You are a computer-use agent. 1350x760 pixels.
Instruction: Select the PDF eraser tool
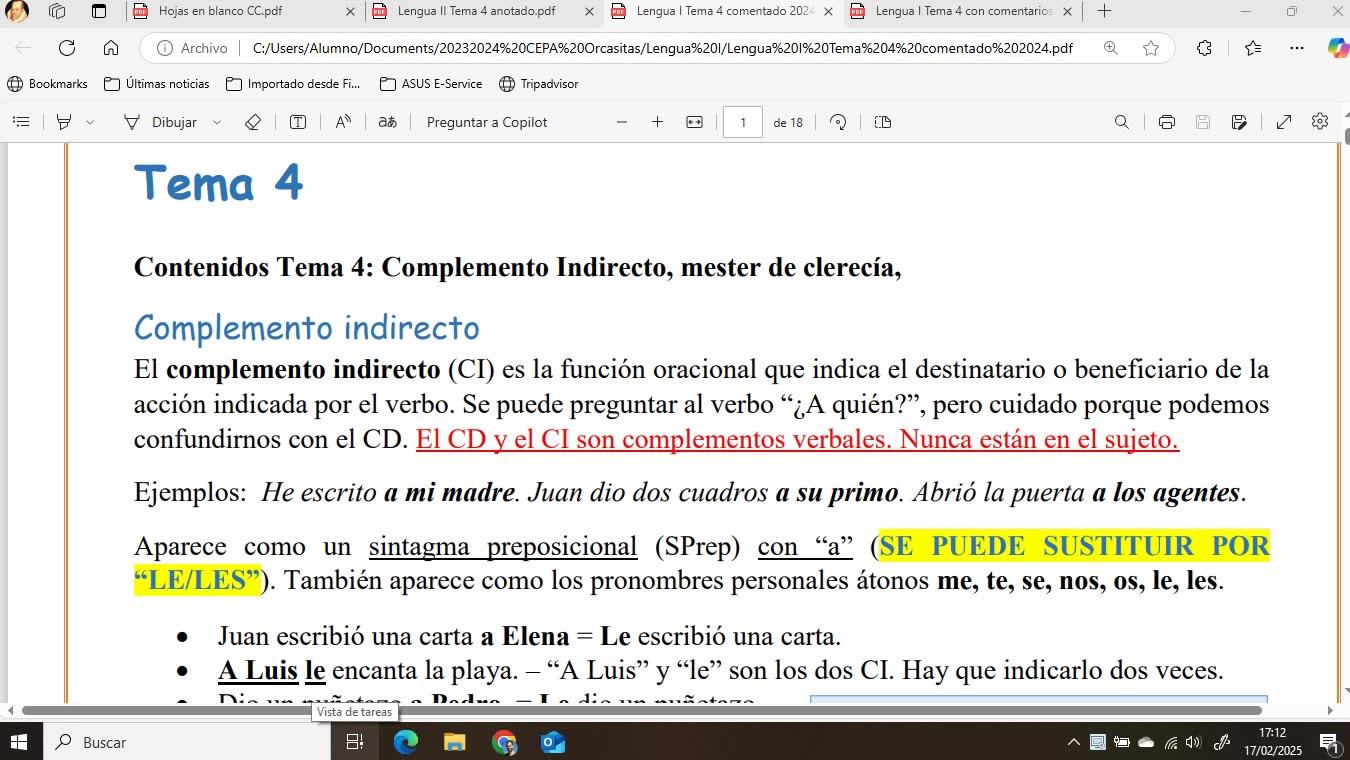[x=253, y=122]
